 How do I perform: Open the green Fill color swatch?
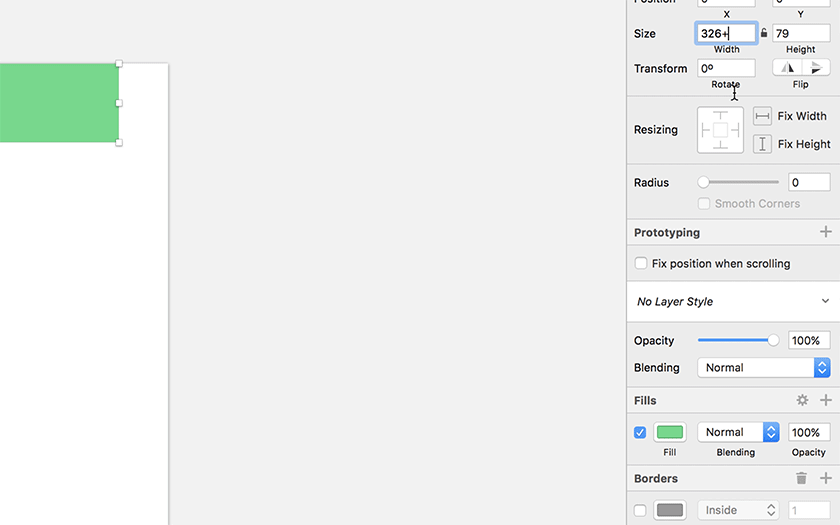click(x=670, y=432)
